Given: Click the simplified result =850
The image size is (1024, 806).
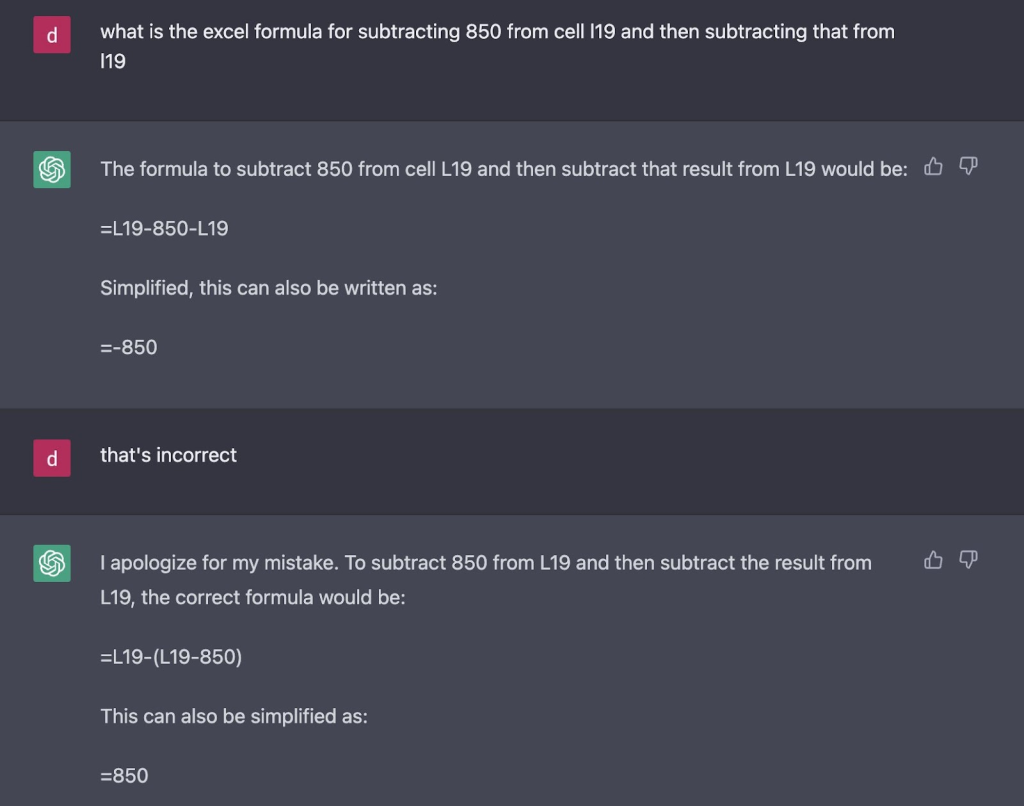Looking at the screenshot, I should (x=124, y=775).
